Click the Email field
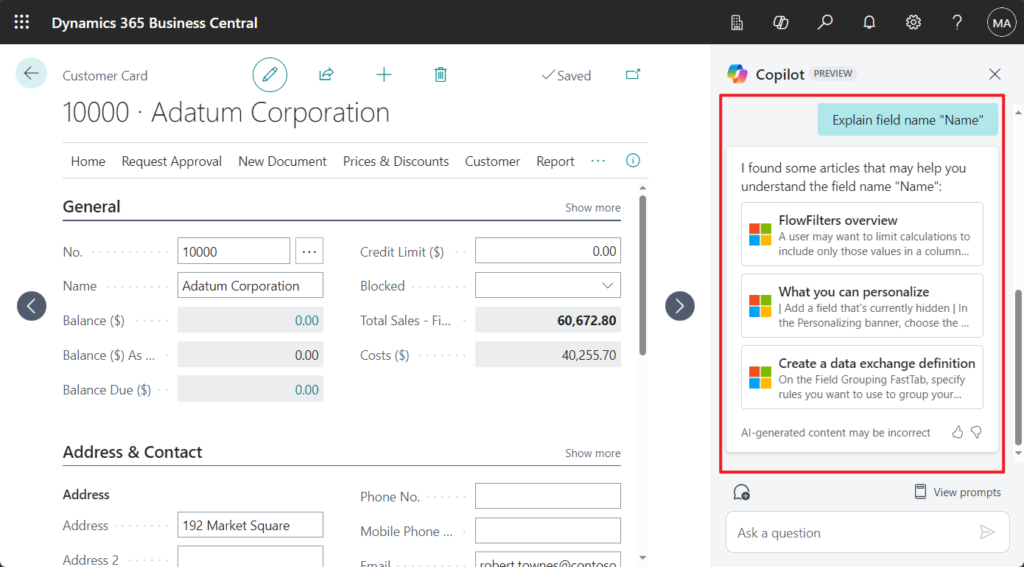 pos(548,560)
